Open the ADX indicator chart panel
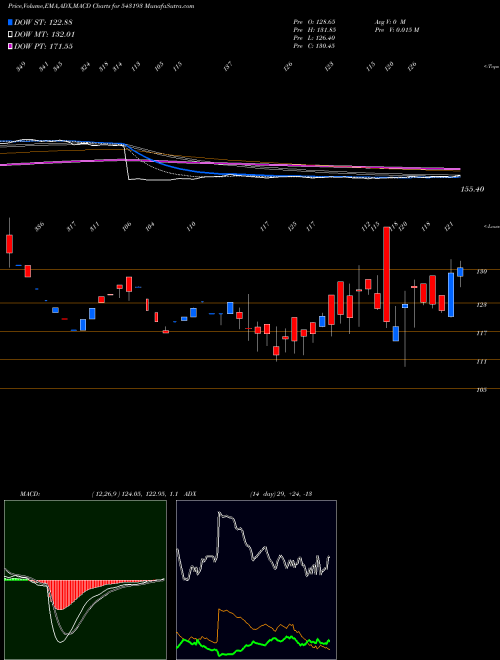The height and width of the screenshot is (660, 500). (x=256, y=580)
